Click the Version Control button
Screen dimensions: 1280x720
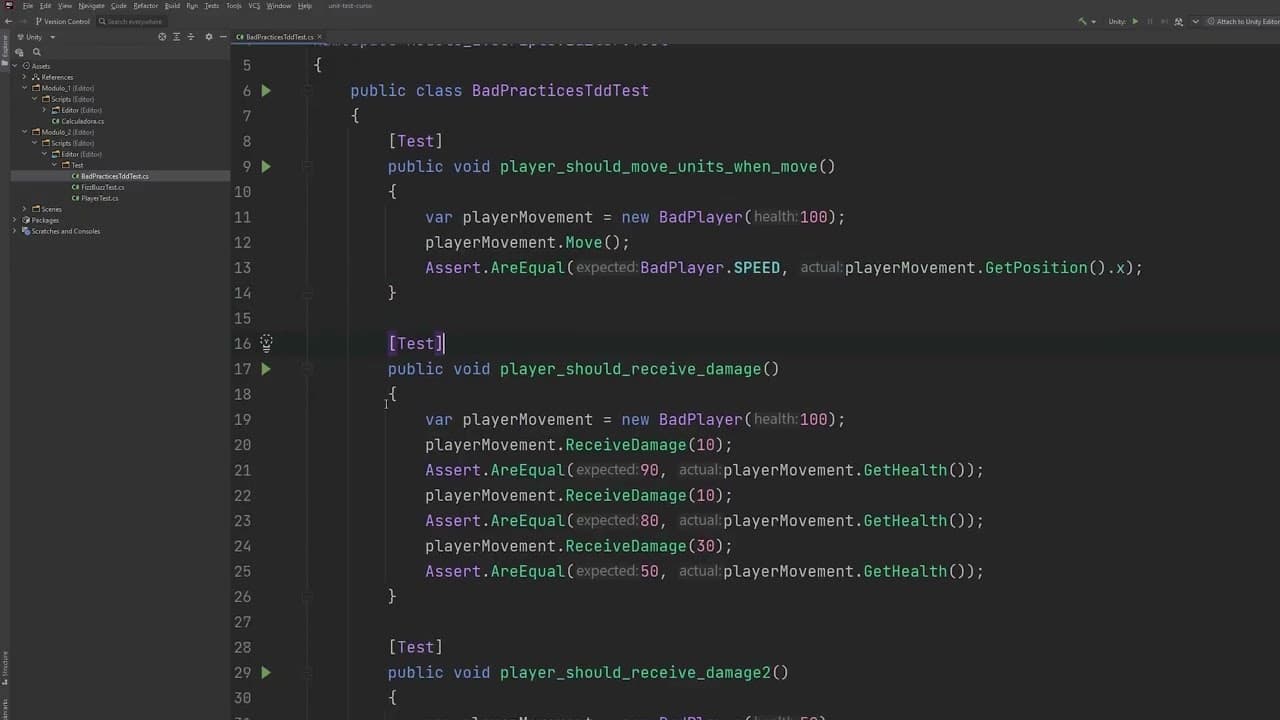(65, 21)
